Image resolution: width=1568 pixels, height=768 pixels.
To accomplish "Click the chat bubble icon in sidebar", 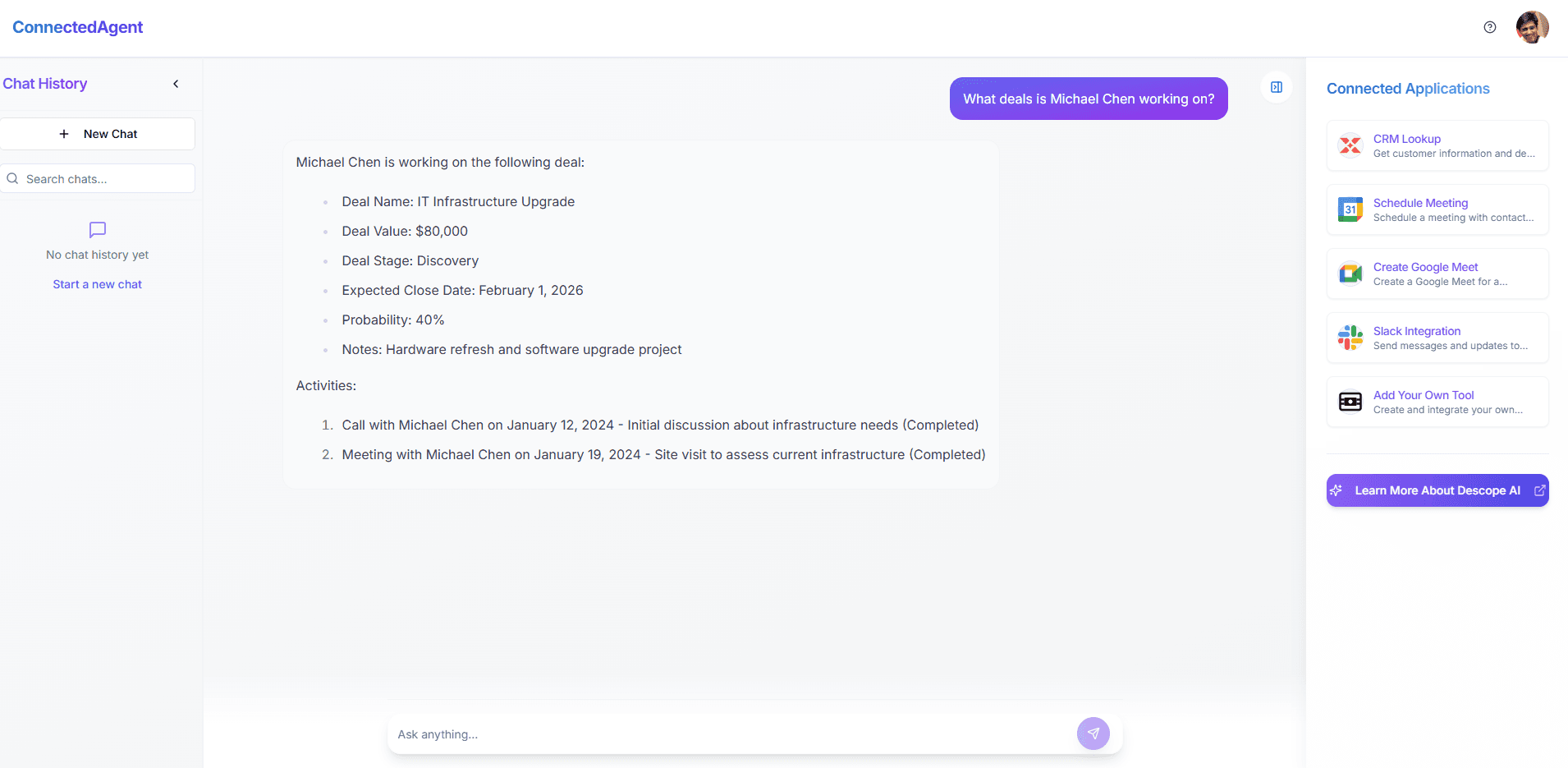I will pos(98,229).
